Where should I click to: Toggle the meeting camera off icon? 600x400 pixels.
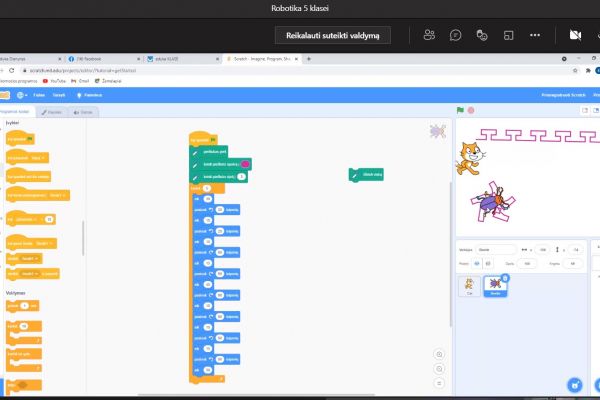click(x=575, y=35)
